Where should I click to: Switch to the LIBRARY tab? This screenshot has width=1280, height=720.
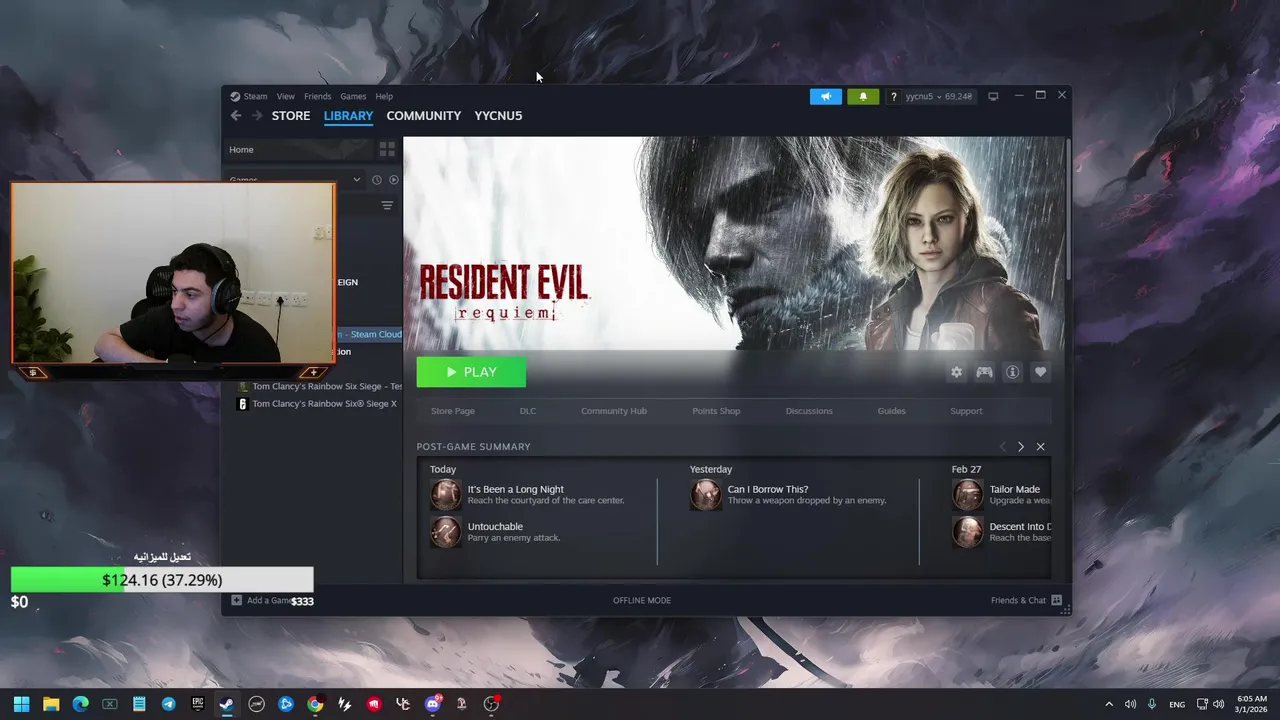348,116
